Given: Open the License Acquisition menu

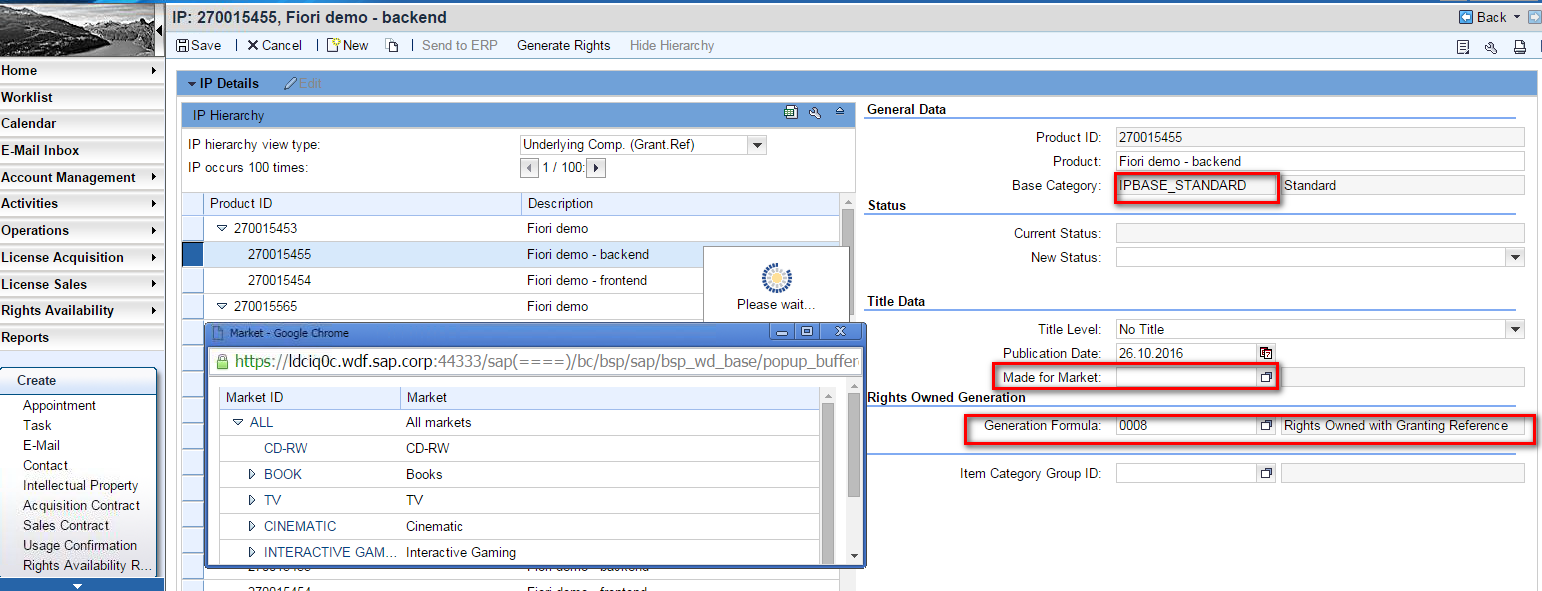Looking at the screenshot, I should [82, 257].
